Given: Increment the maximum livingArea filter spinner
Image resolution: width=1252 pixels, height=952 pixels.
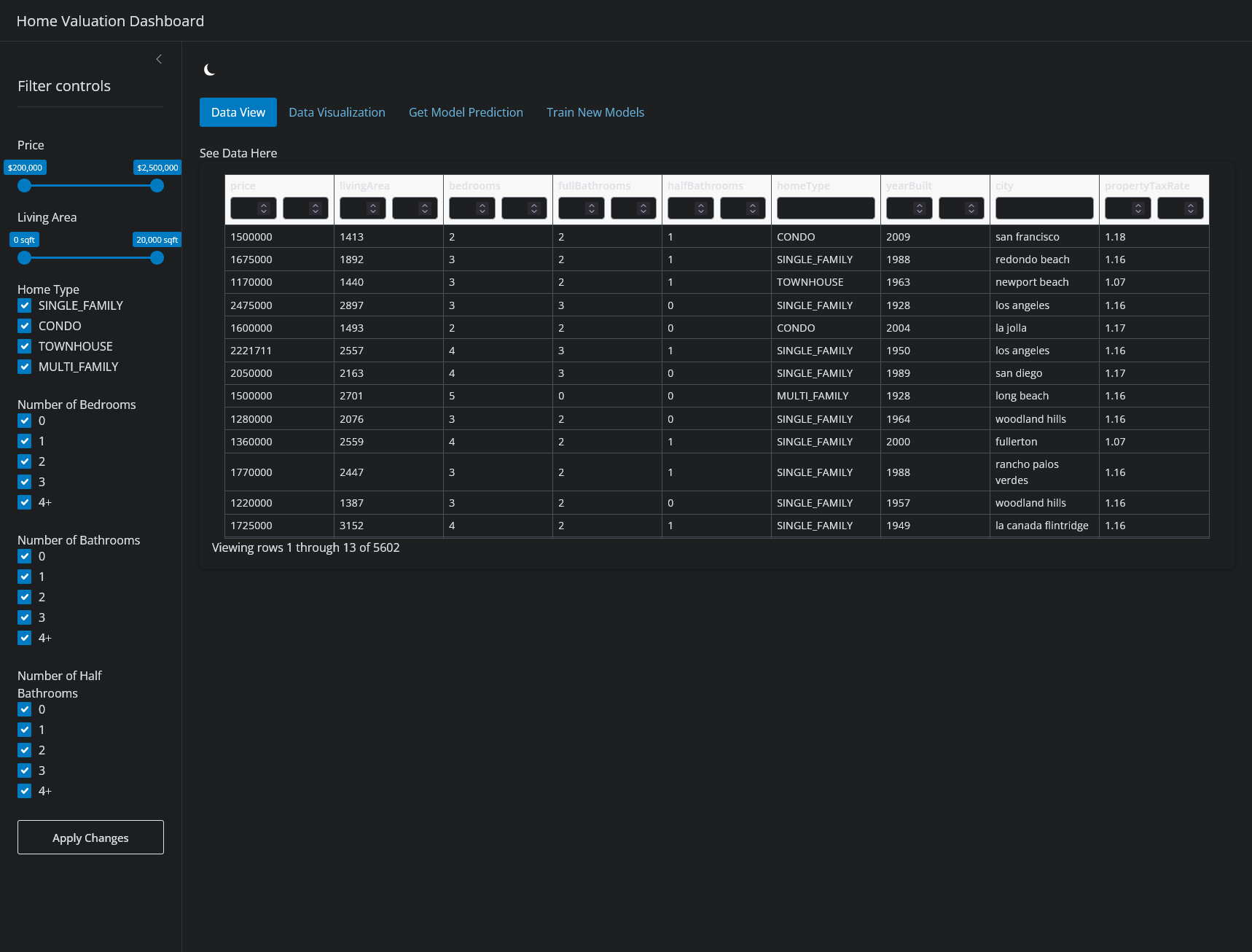Looking at the screenshot, I should pyautogui.click(x=426, y=204).
